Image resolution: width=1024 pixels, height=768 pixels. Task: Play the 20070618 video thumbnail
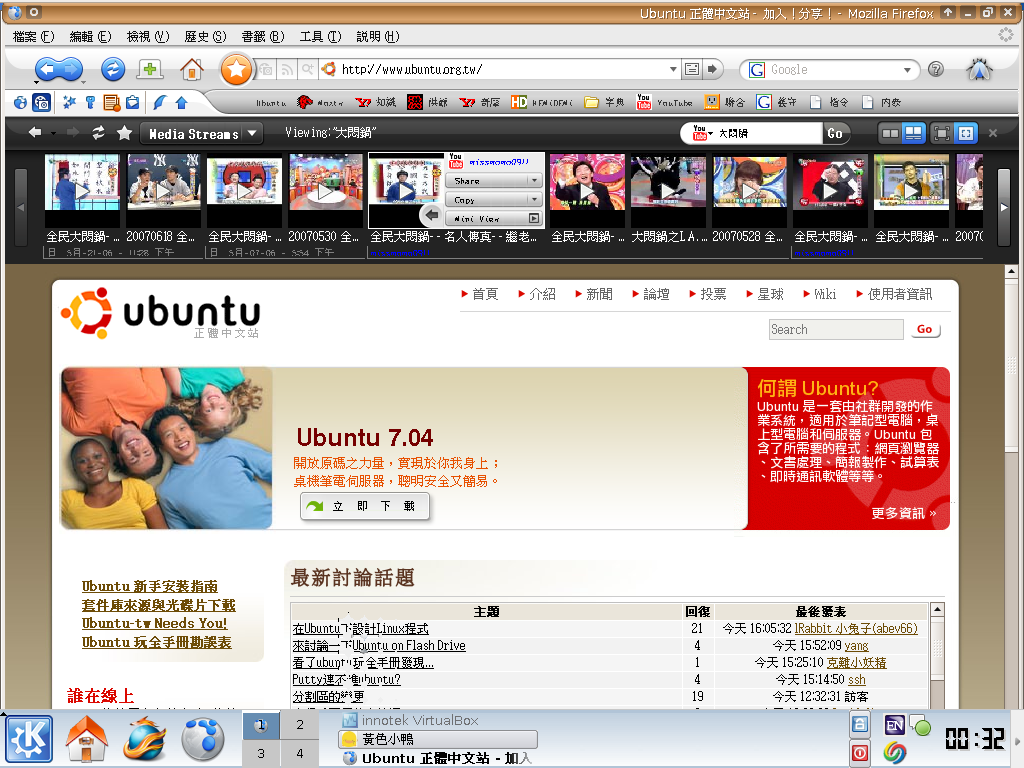tap(163, 190)
